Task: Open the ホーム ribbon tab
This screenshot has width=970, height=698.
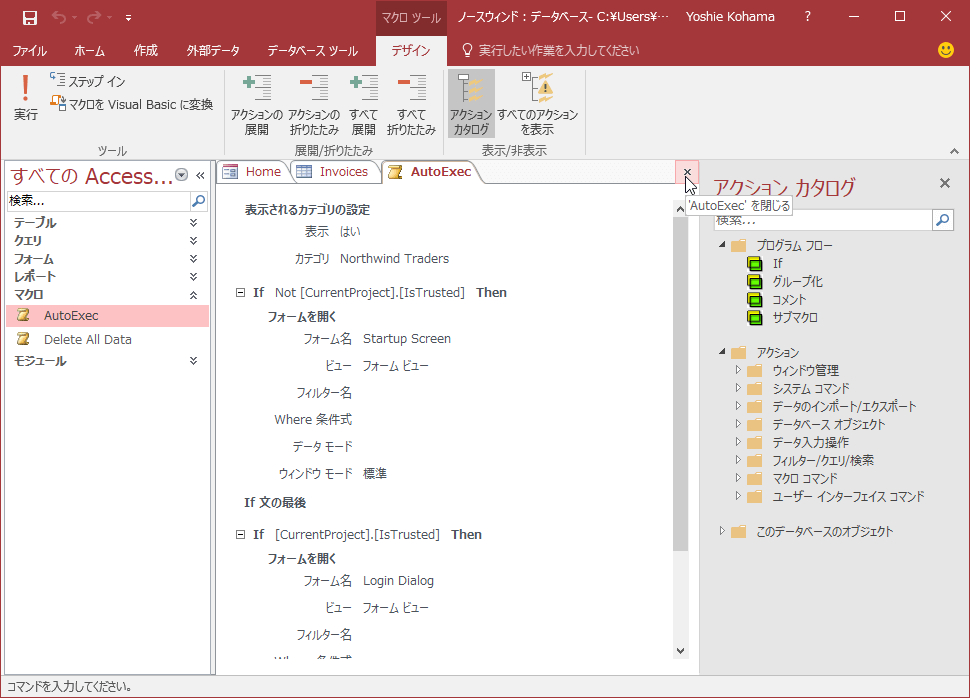Action: click(x=90, y=51)
